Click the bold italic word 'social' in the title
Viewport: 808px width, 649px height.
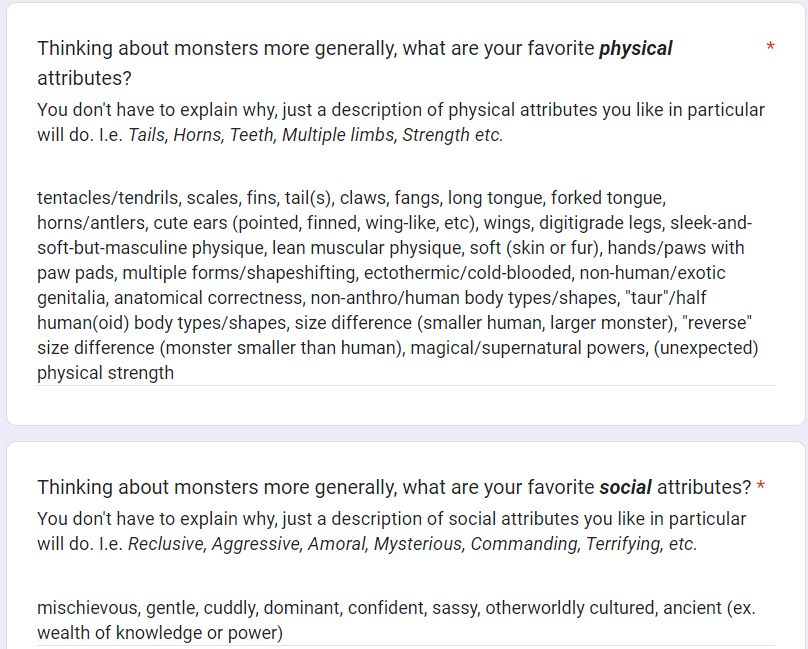pyautogui.click(x=626, y=488)
